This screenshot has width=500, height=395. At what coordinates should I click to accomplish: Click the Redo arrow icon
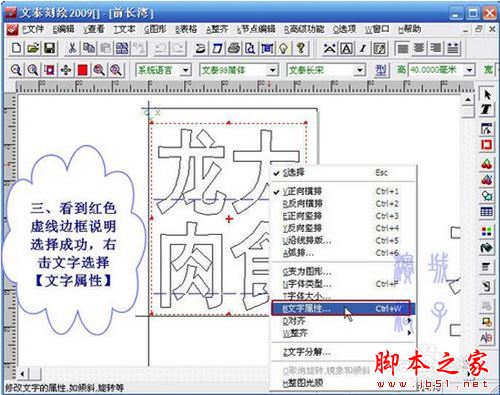178,49
